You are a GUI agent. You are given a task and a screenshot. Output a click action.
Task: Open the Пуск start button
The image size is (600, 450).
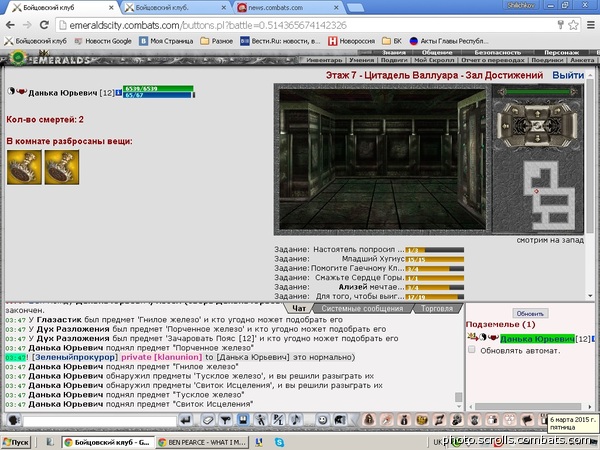(x=16, y=442)
